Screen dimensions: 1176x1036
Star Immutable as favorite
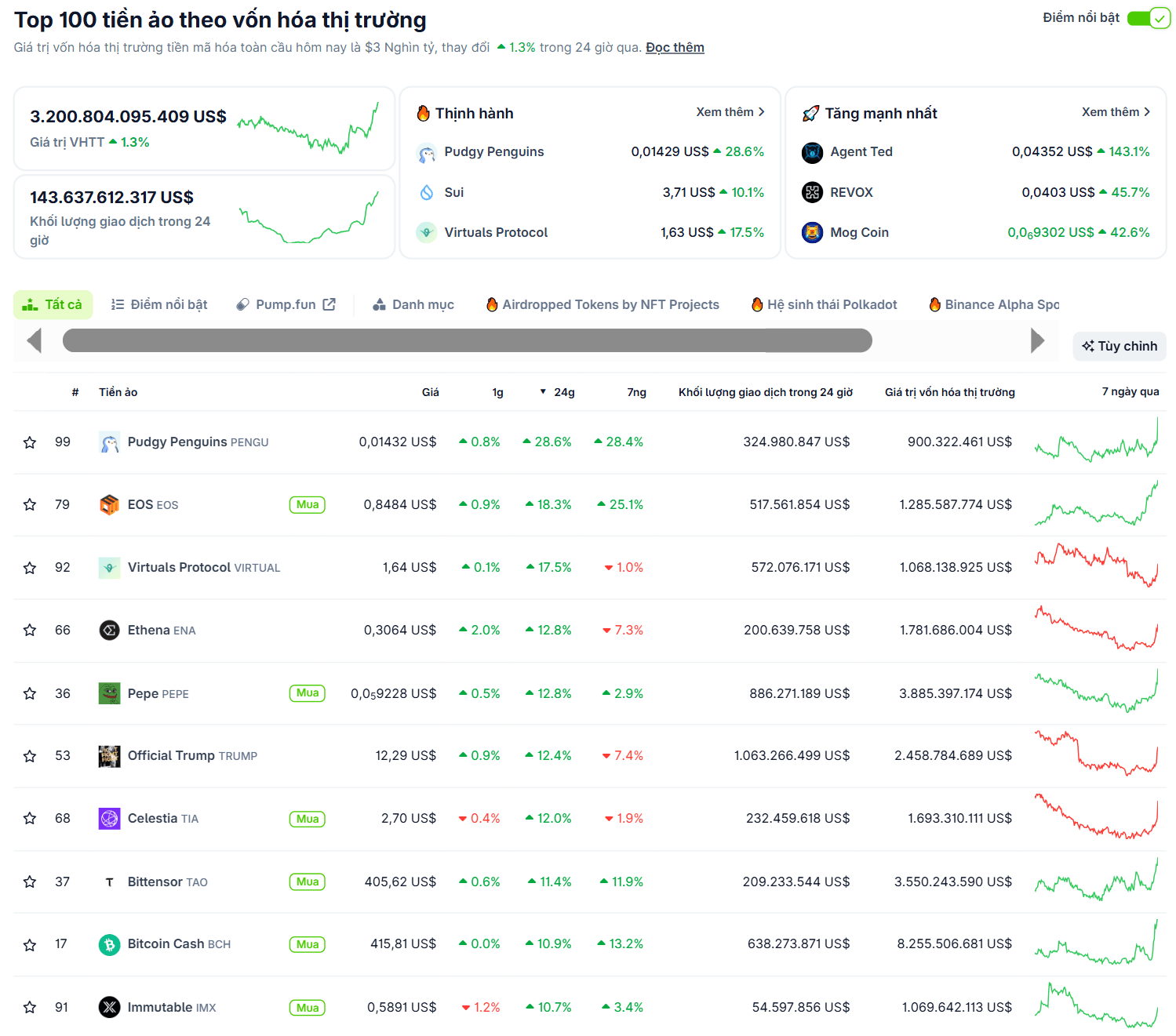tap(30, 1007)
